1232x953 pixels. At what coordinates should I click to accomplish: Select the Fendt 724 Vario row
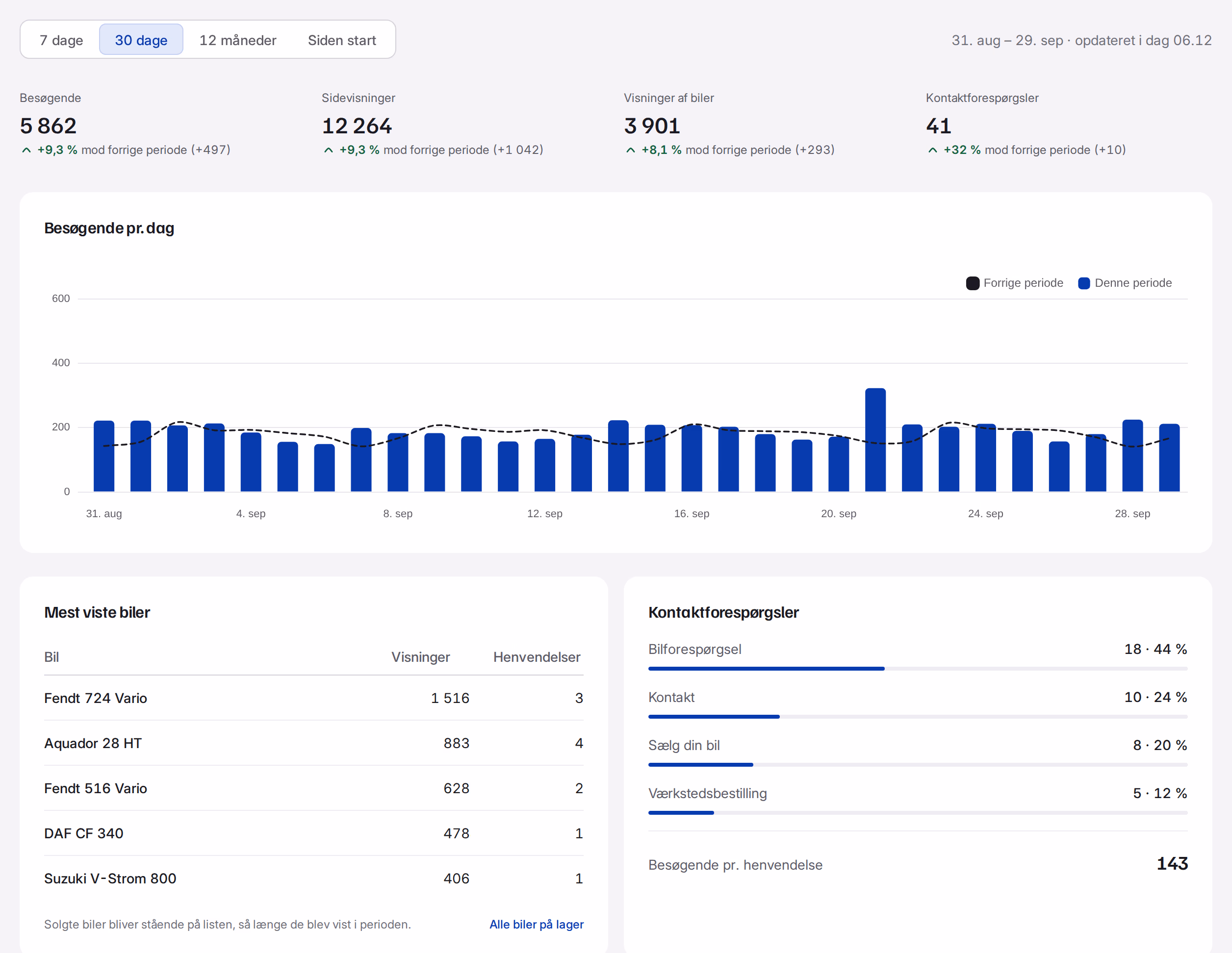click(314, 698)
